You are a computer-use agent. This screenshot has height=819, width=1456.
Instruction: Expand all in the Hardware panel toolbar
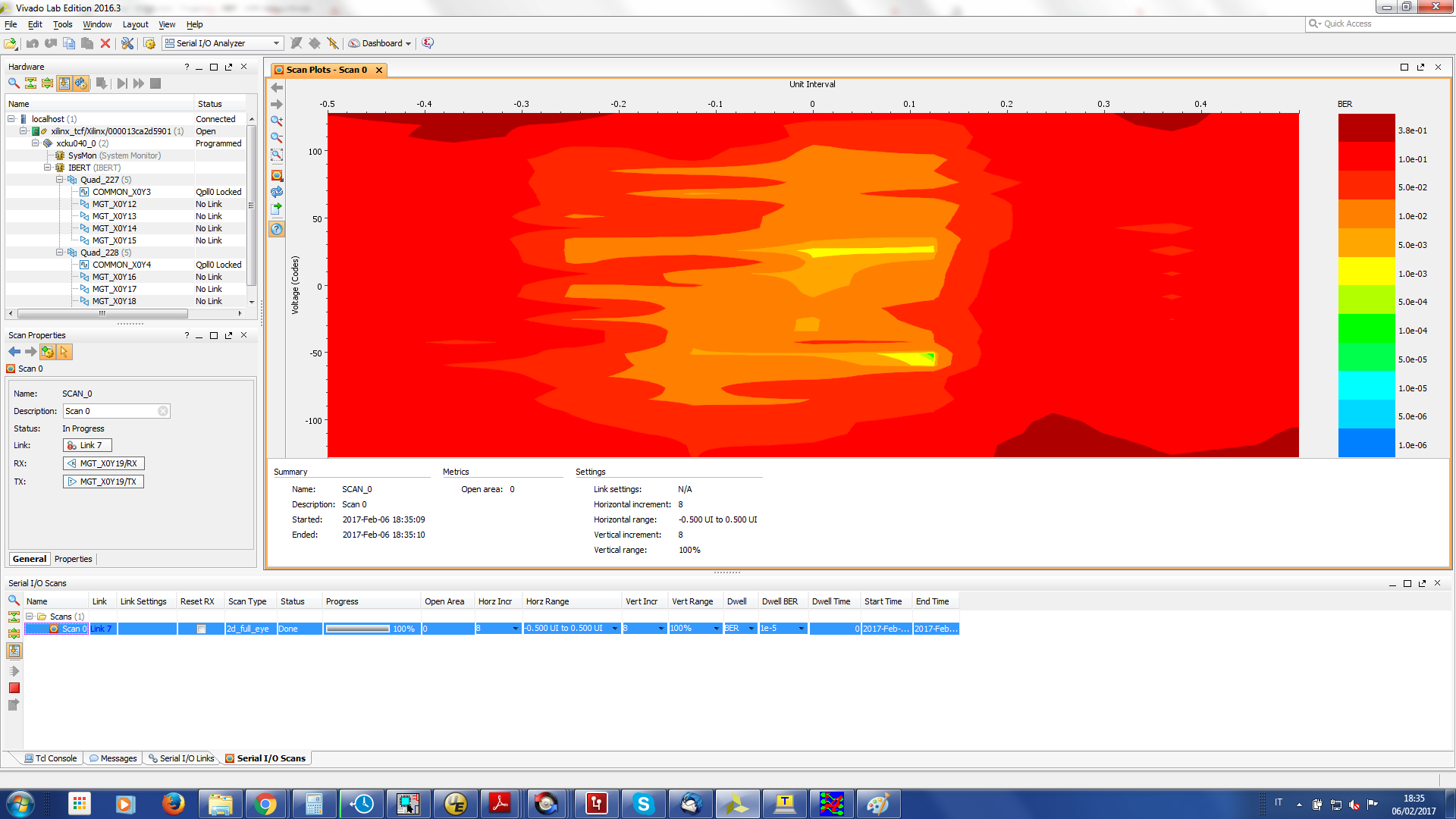pyautogui.click(x=47, y=83)
